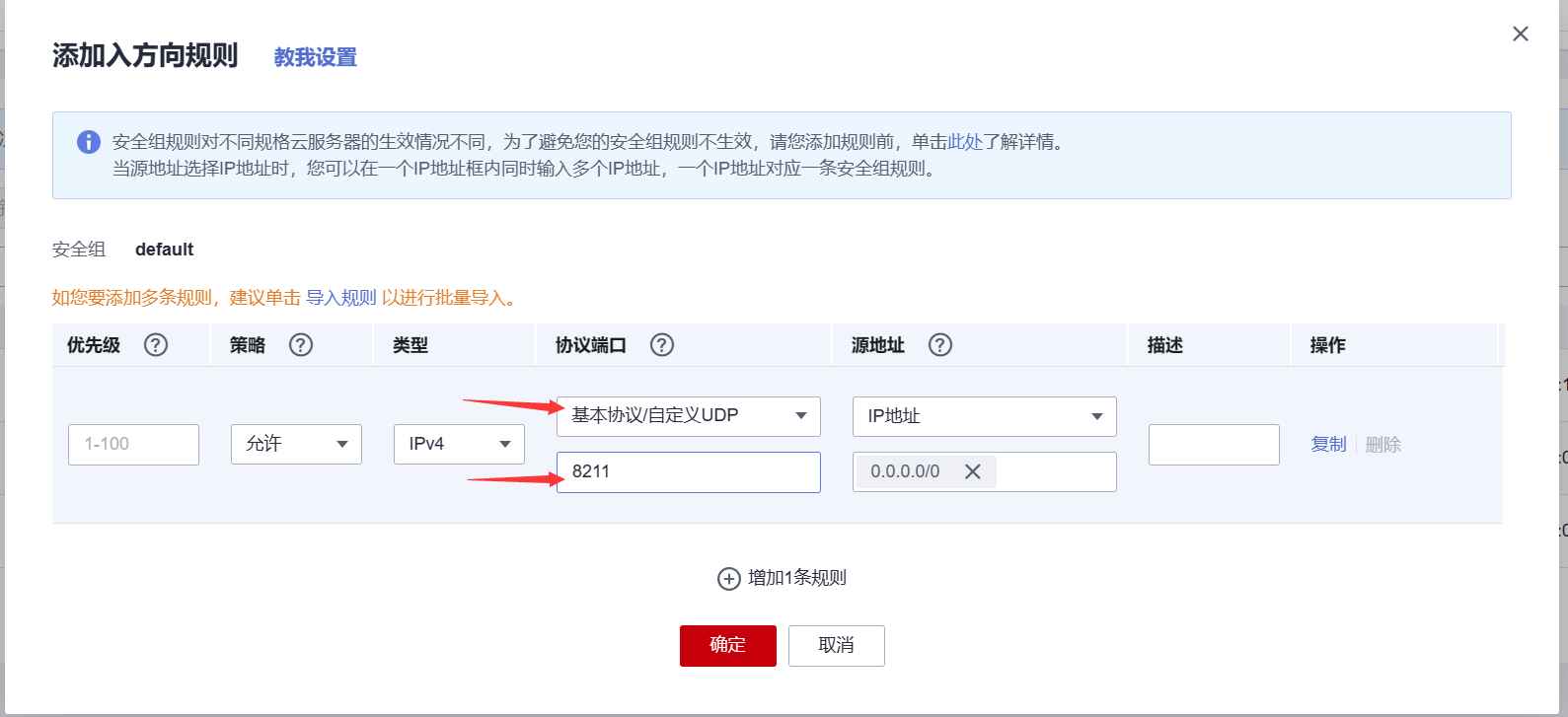The width and height of the screenshot is (1568, 717).
Task: Click the help icon beside 策略
Action: pyautogui.click(x=301, y=345)
